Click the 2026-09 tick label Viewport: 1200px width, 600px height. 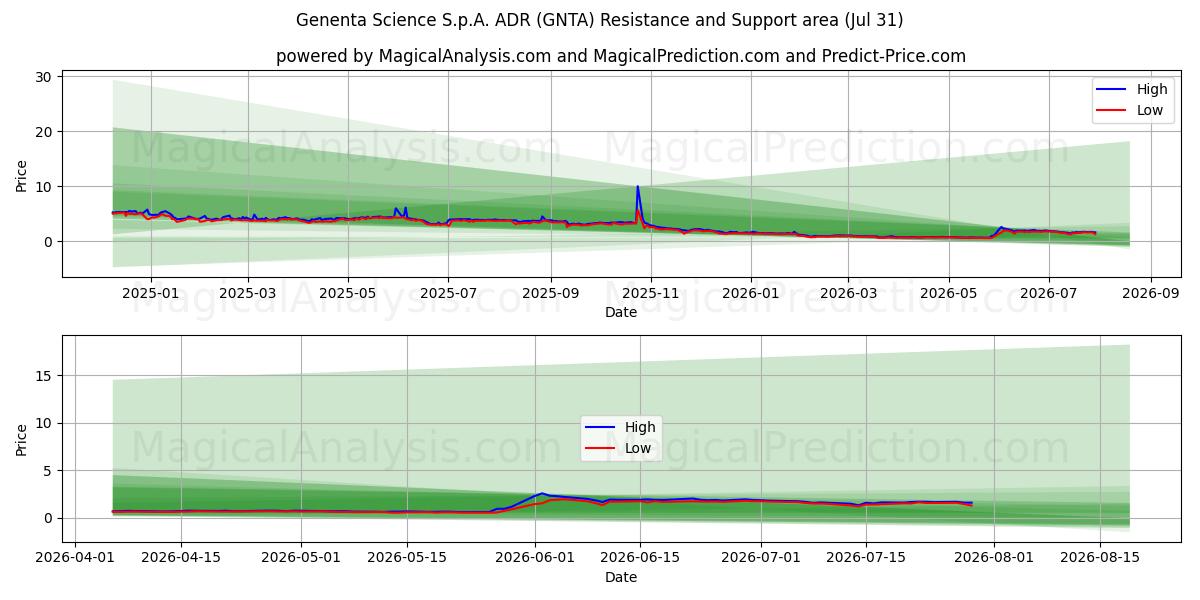tap(1150, 293)
